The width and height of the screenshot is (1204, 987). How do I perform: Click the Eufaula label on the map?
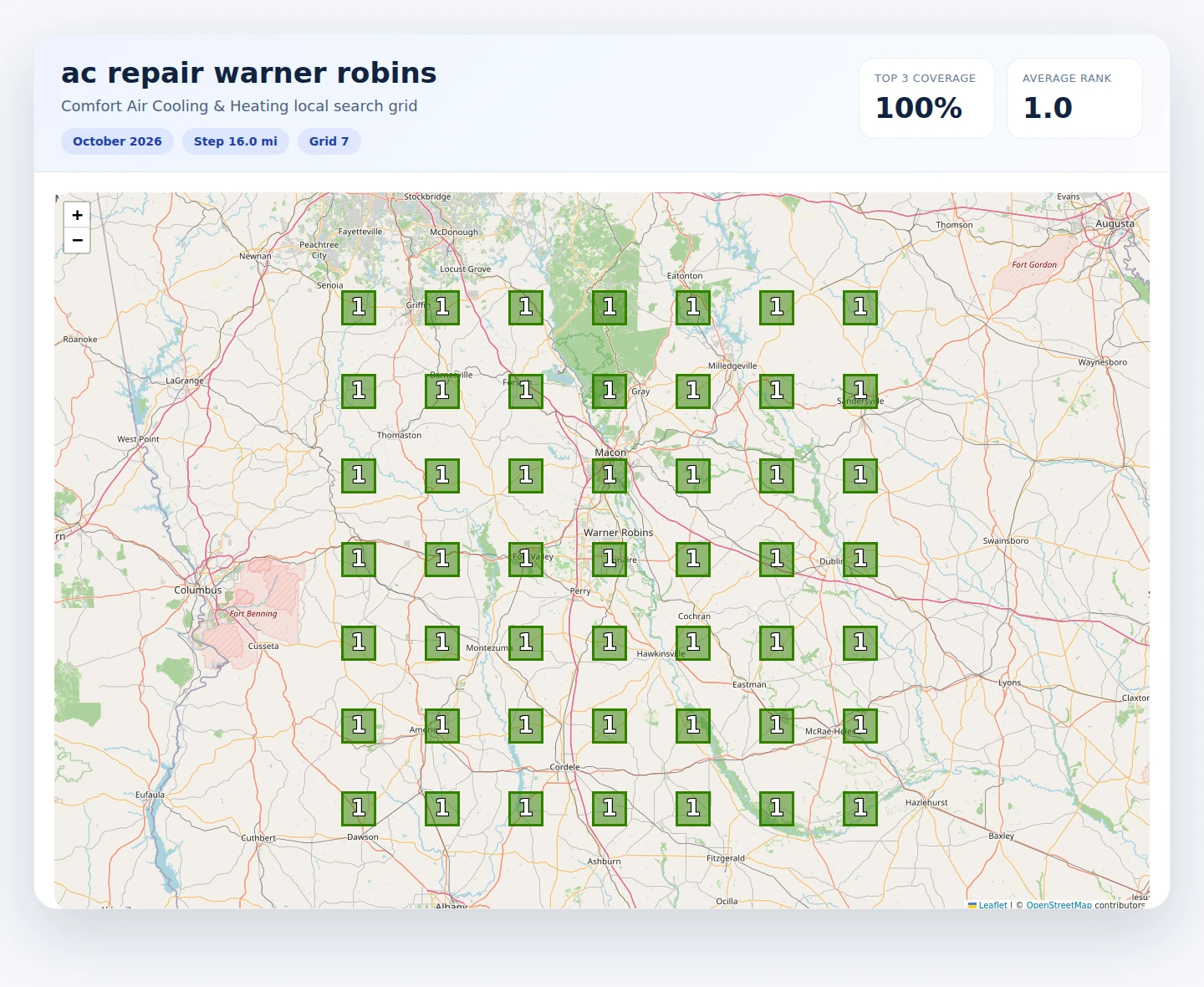tap(150, 795)
